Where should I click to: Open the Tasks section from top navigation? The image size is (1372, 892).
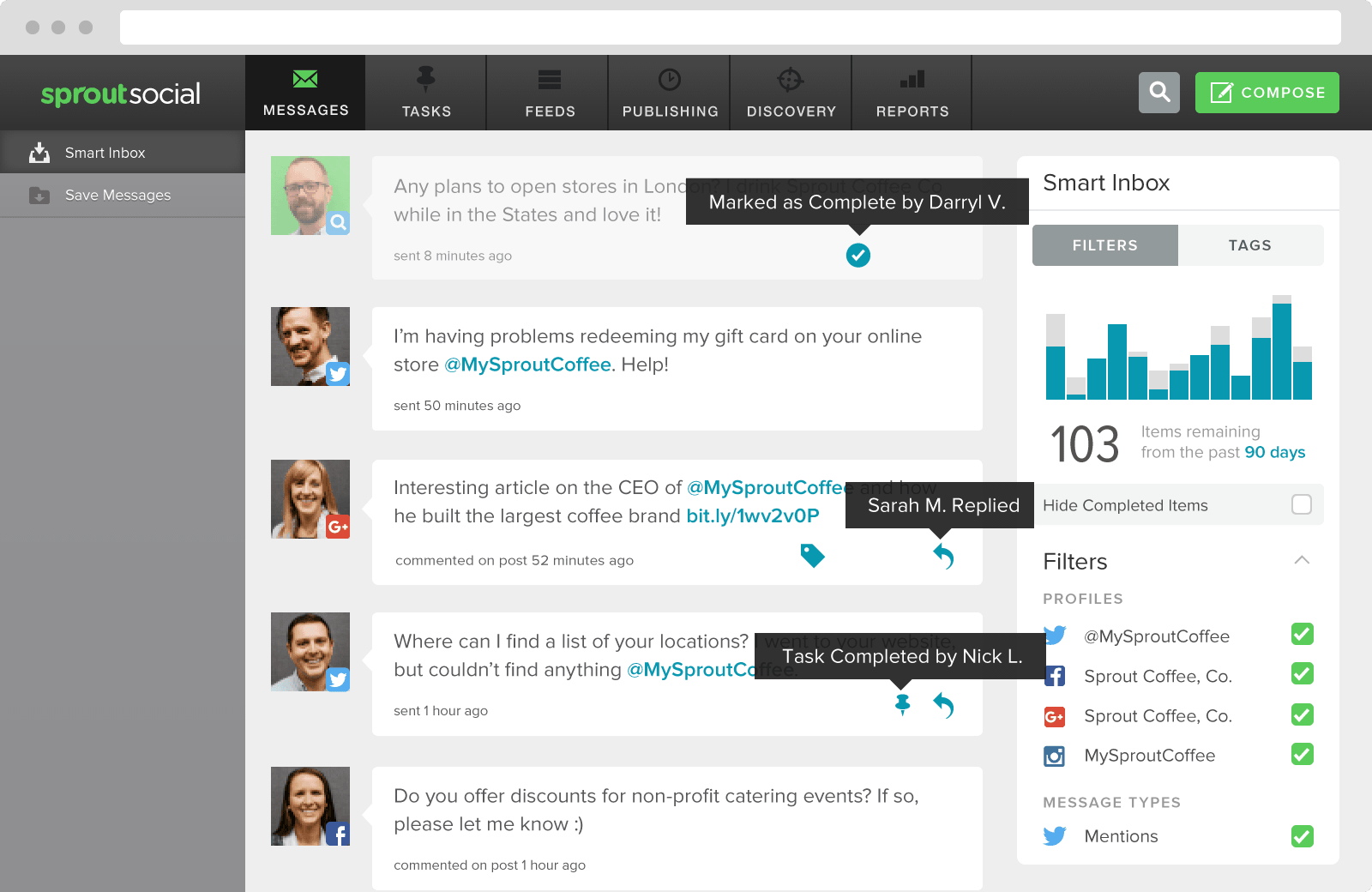click(x=426, y=92)
